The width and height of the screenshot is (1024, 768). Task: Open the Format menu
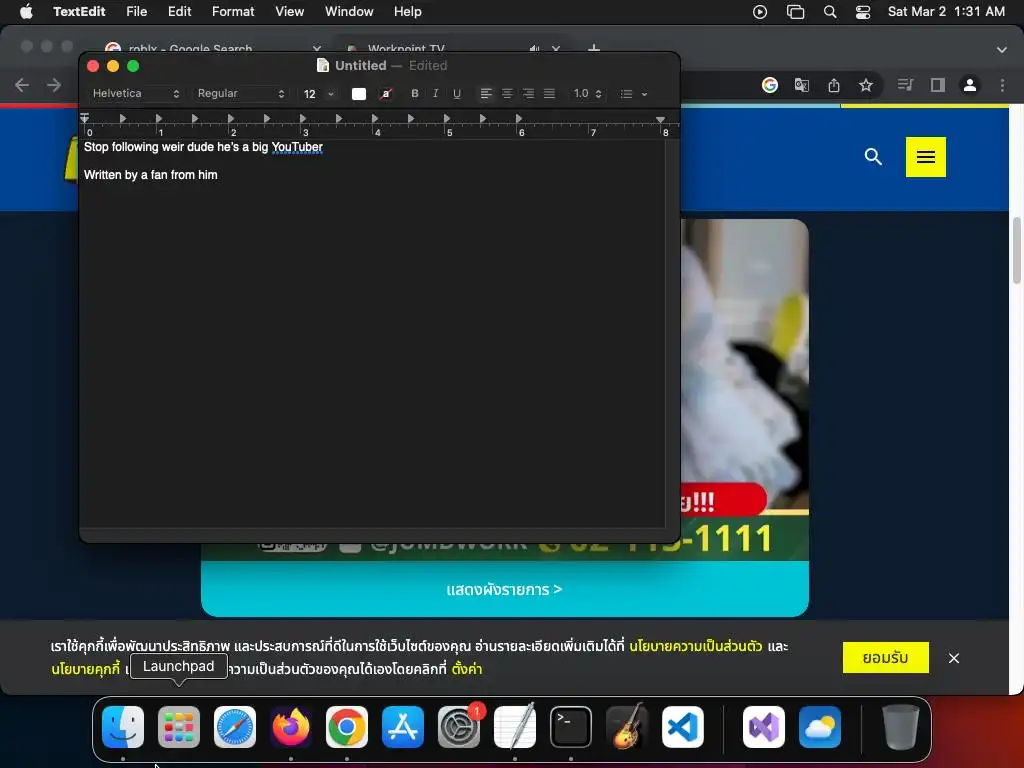coord(233,11)
